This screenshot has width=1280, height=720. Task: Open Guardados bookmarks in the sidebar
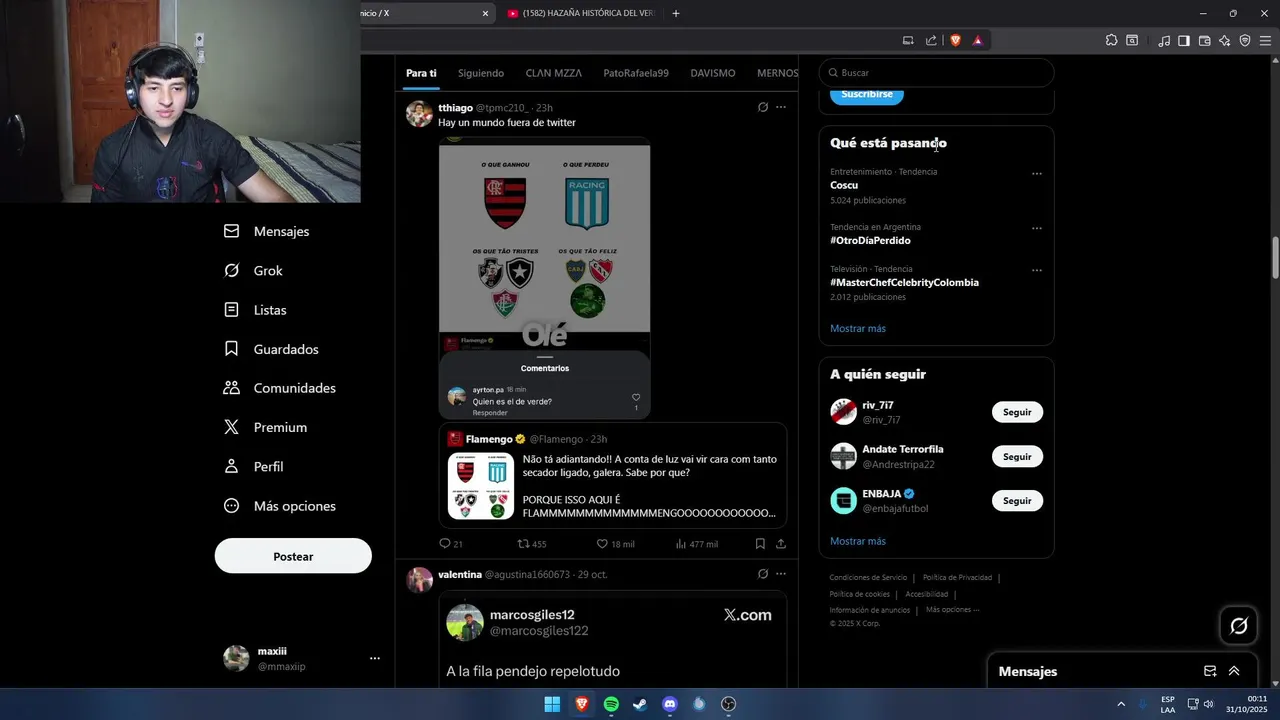tap(272, 349)
